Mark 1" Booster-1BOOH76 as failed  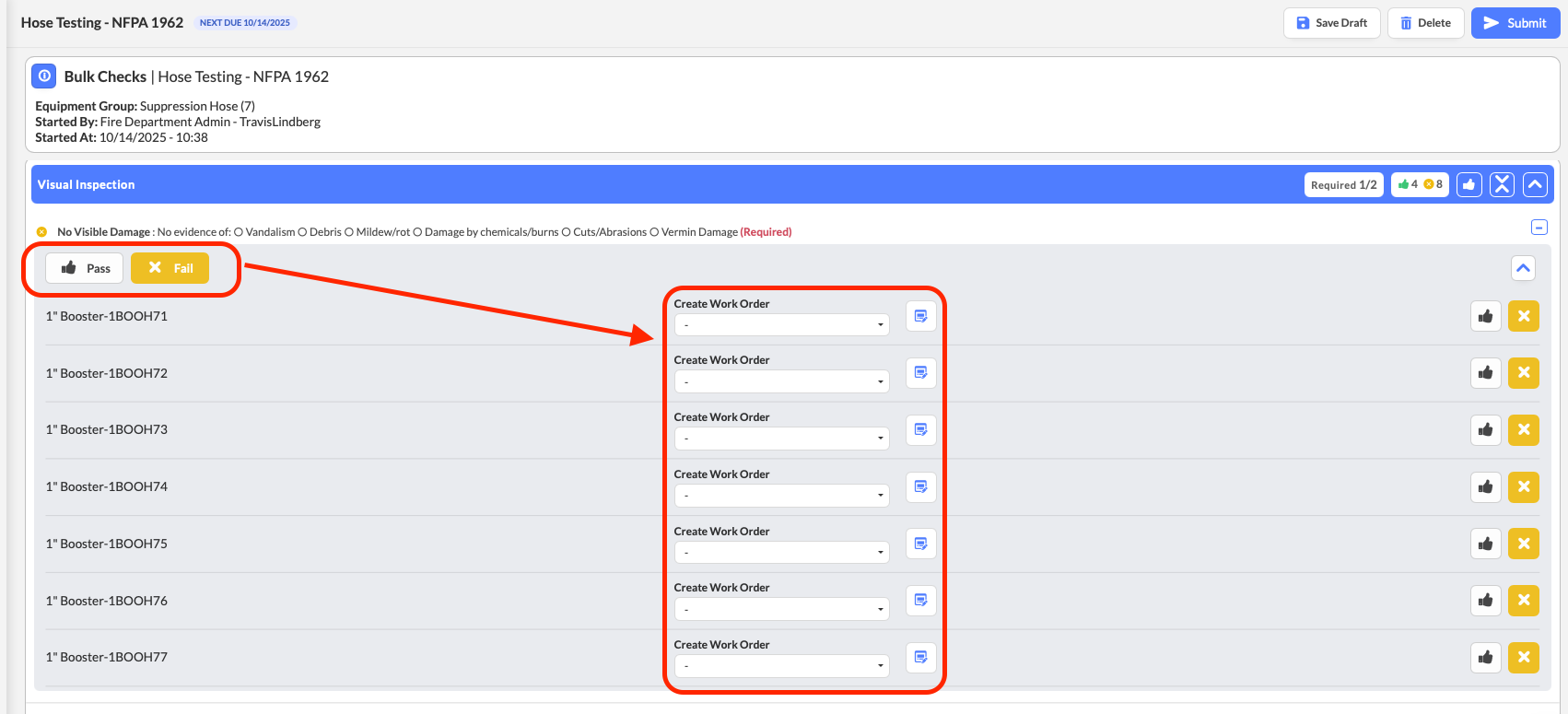click(1523, 600)
